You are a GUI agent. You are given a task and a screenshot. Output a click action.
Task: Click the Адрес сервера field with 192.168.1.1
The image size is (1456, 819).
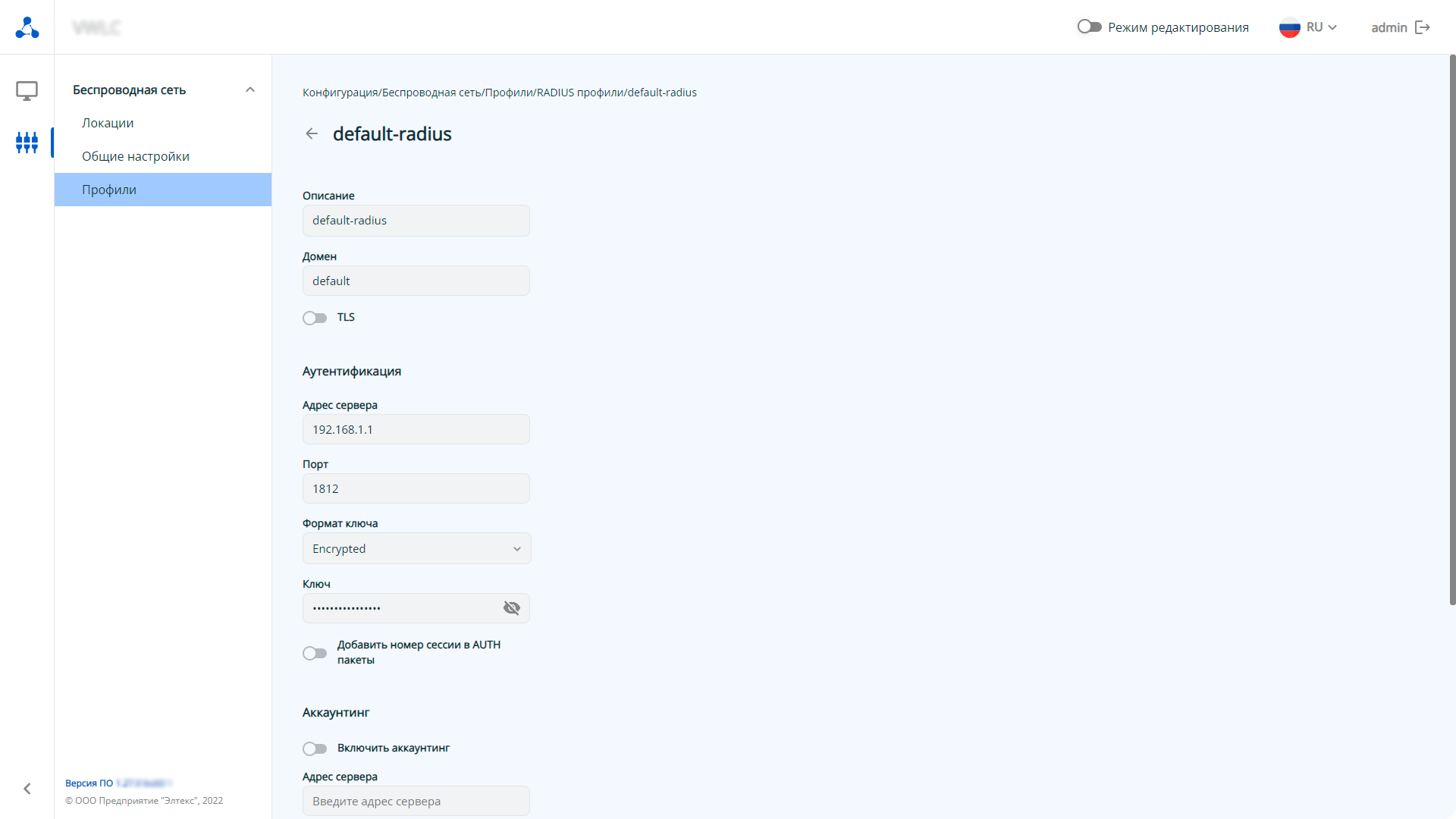click(416, 430)
